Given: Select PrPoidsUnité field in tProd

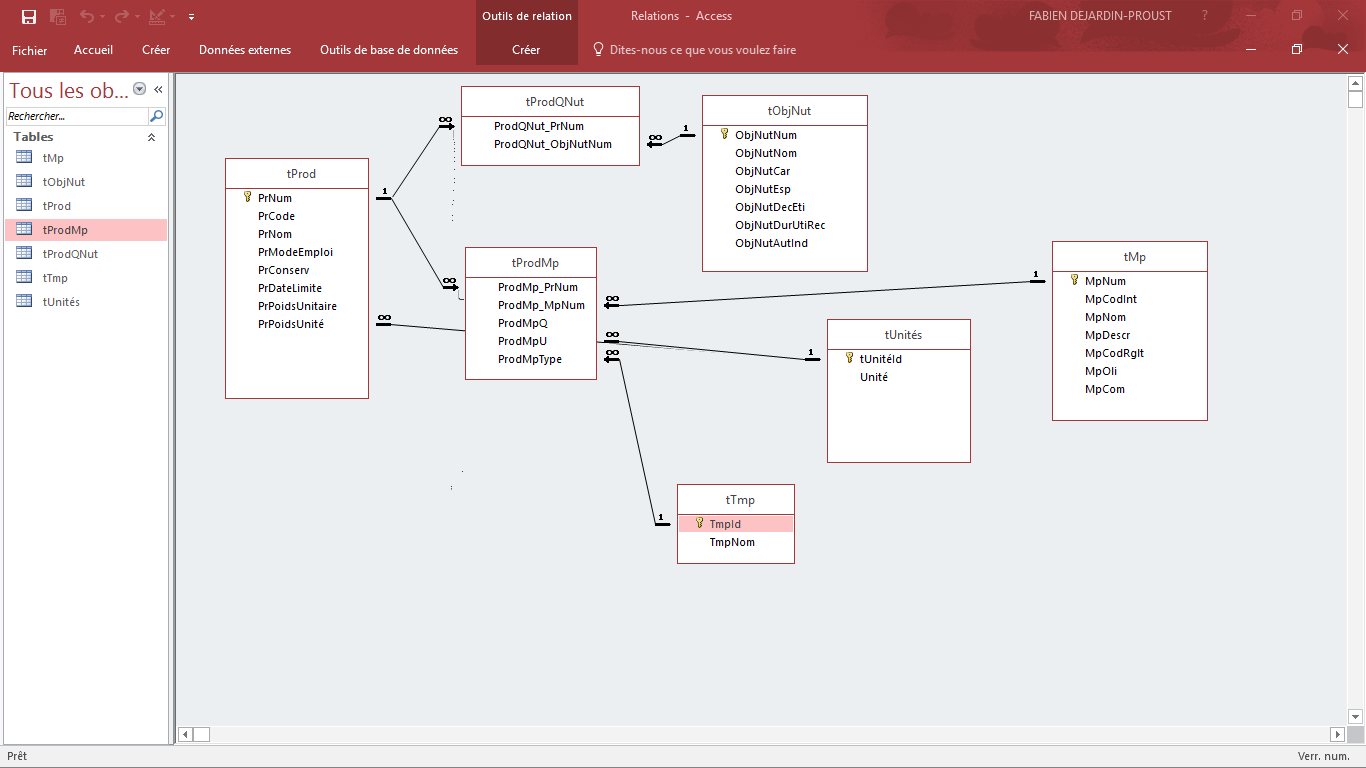Looking at the screenshot, I should coord(291,324).
